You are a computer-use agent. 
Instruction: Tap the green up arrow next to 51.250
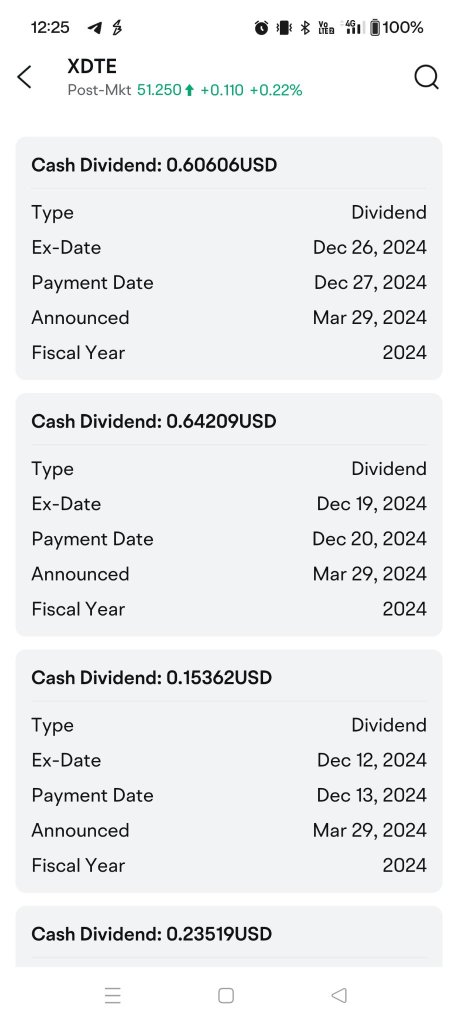click(x=189, y=91)
